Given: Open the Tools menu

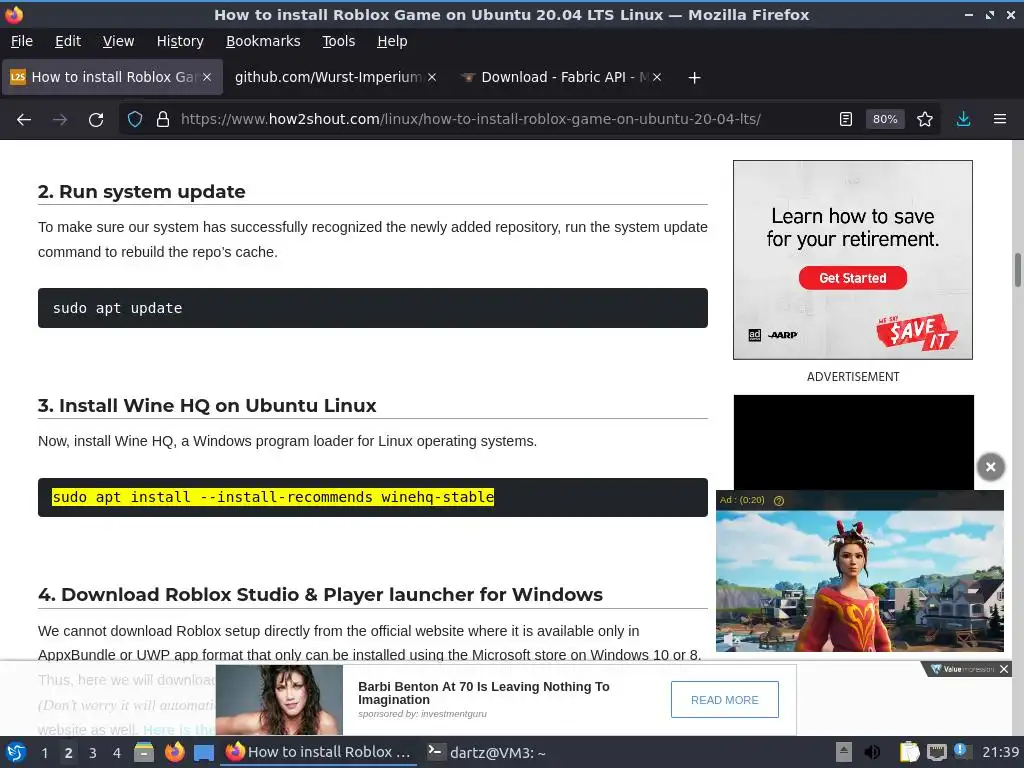Looking at the screenshot, I should [x=338, y=41].
